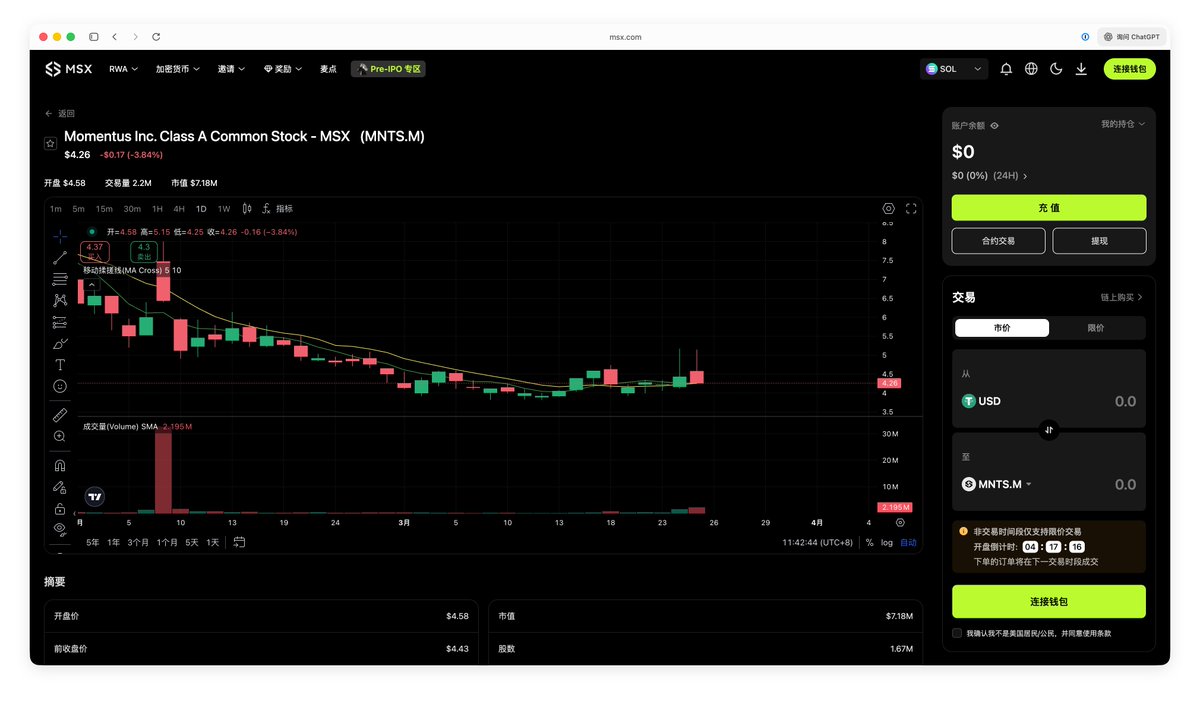Switch to dark mode moon toggle
The image size is (1200, 701).
(x=1056, y=69)
